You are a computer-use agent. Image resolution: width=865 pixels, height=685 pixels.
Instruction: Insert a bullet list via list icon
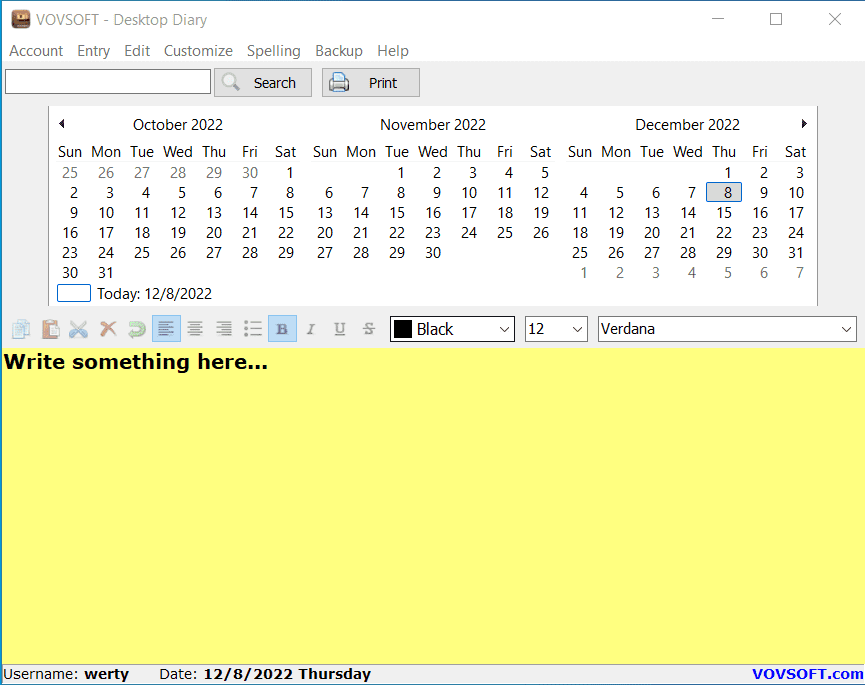coord(253,329)
